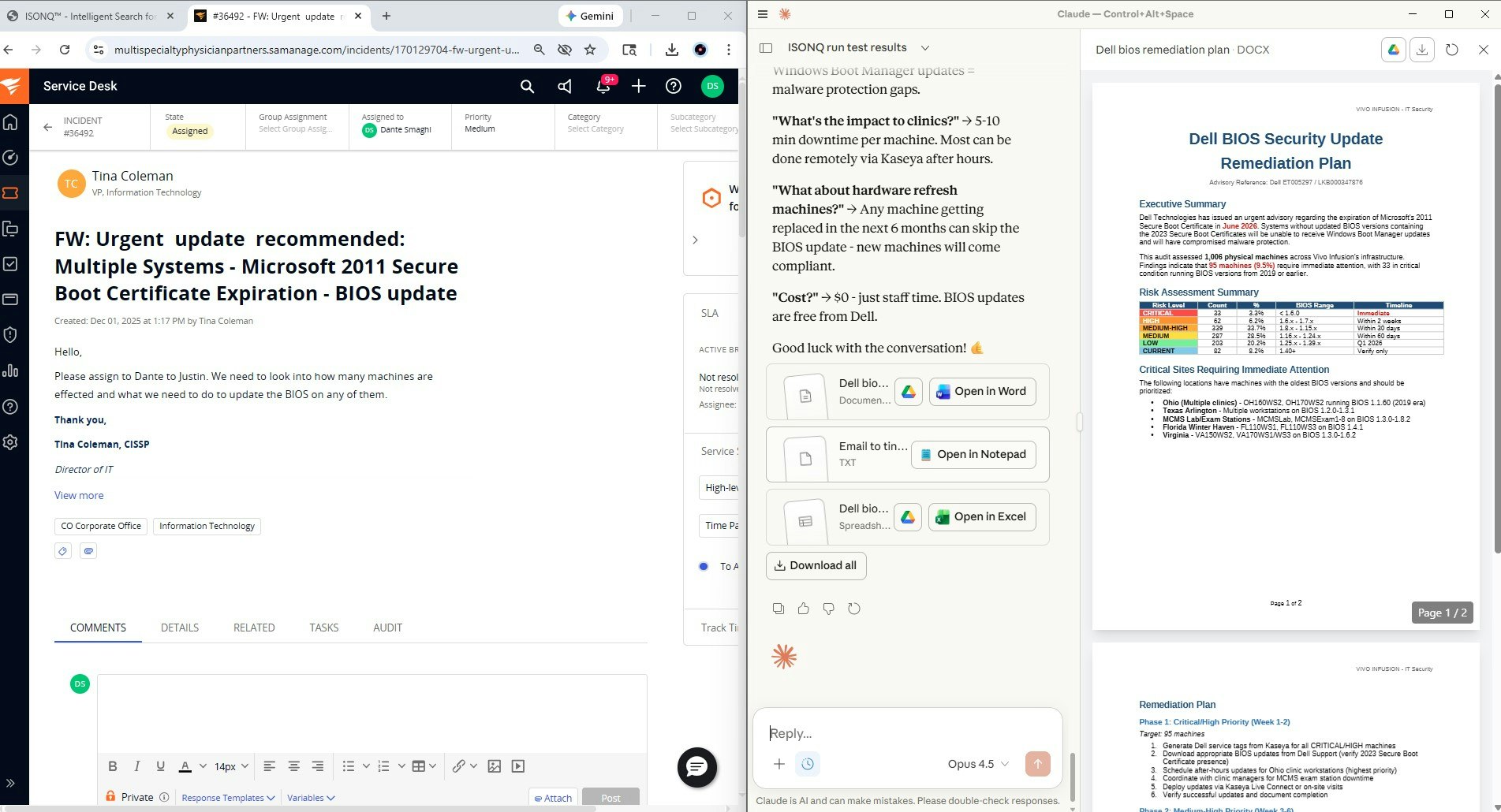The height and width of the screenshot is (812, 1501).
Task: Open the dashboard gauge icon in sidebar
Action: click(10, 158)
